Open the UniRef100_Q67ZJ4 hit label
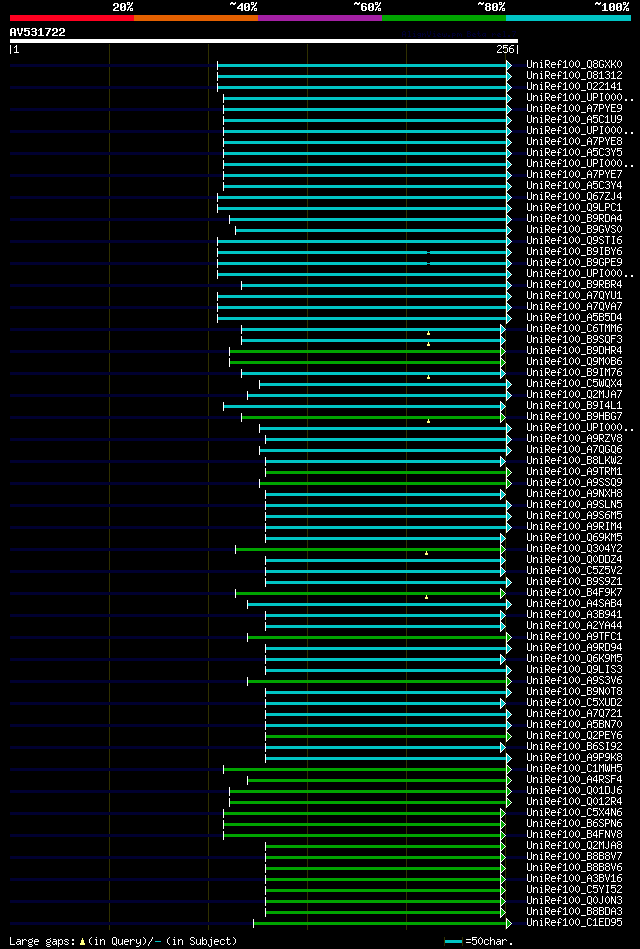Image resolution: width=640 pixels, height=949 pixels. point(574,197)
